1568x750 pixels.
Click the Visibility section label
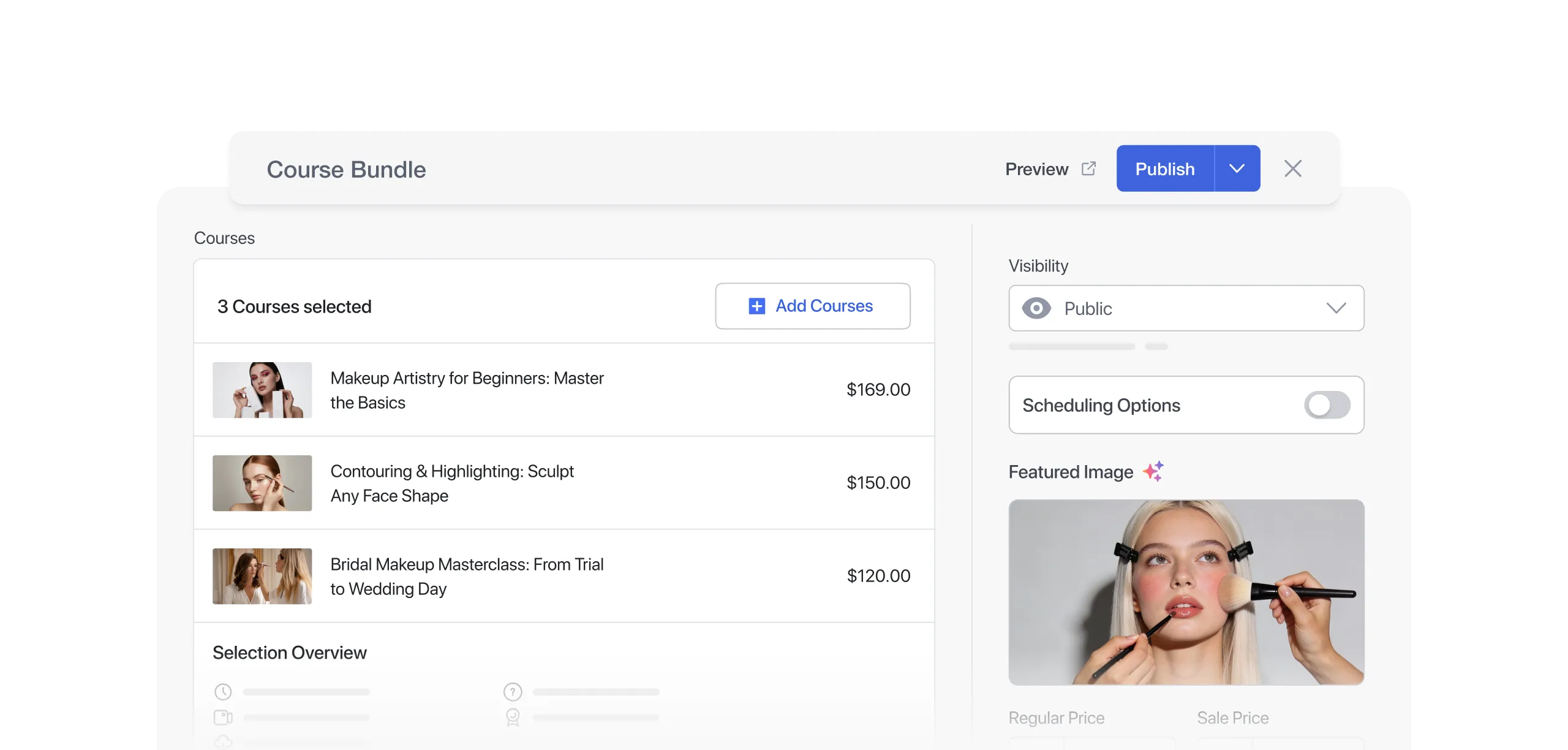click(x=1038, y=266)
